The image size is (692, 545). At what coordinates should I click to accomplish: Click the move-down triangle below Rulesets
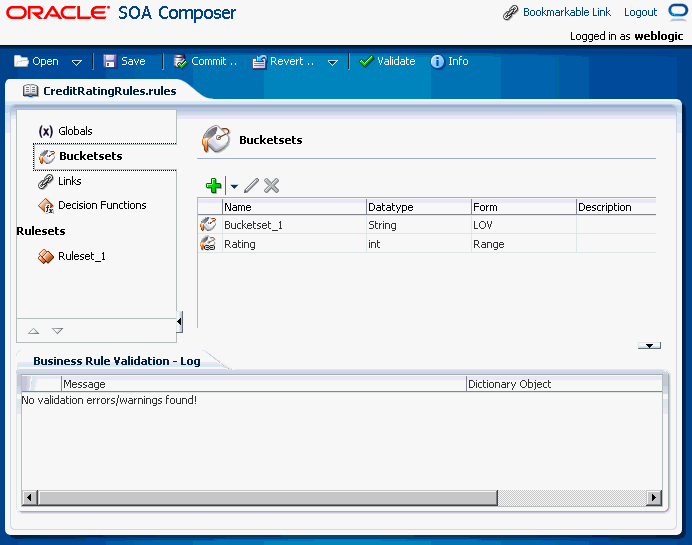[x=57, y=331]
